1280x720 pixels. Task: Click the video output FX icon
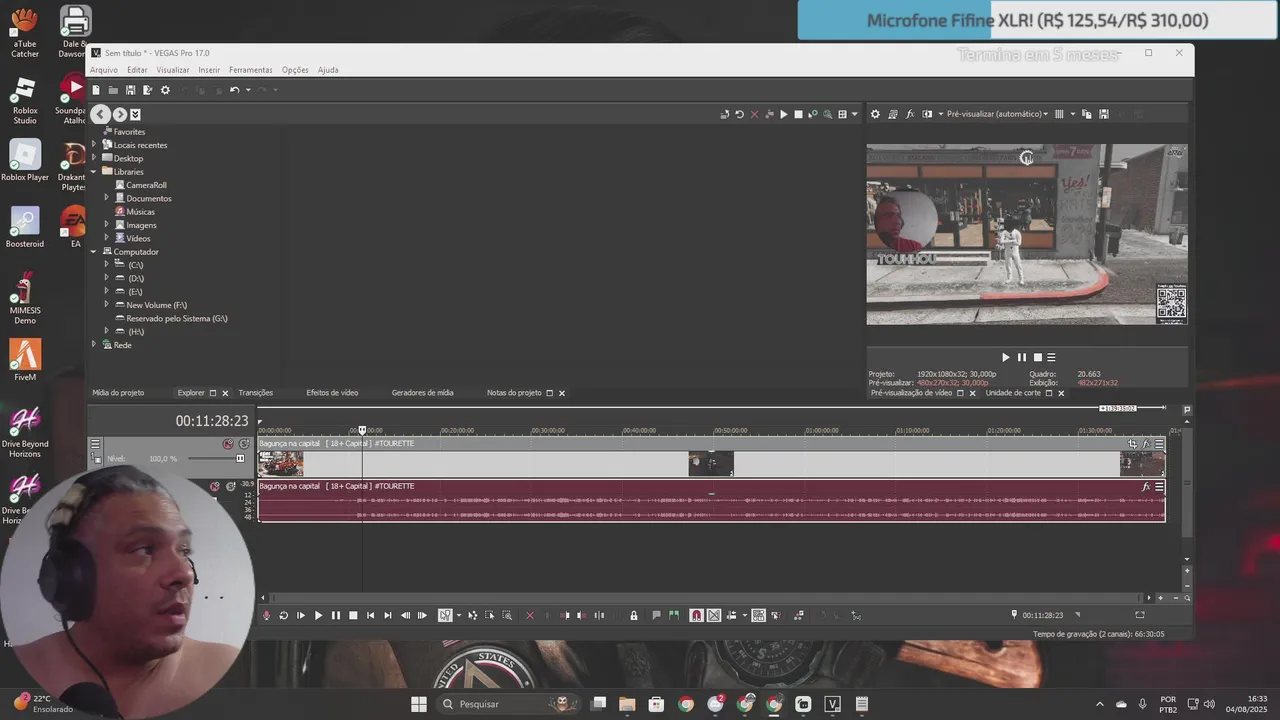(910, 114)
